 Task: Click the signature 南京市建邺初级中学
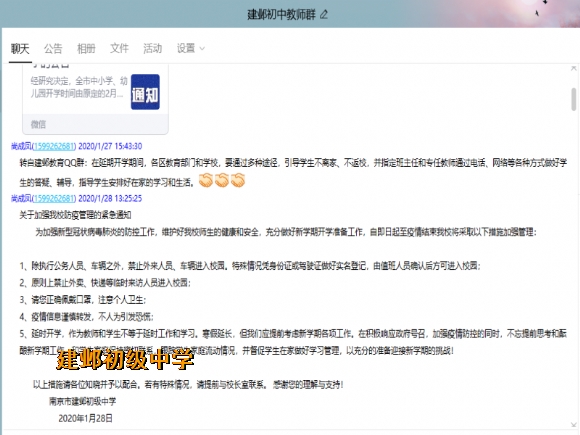82,401
